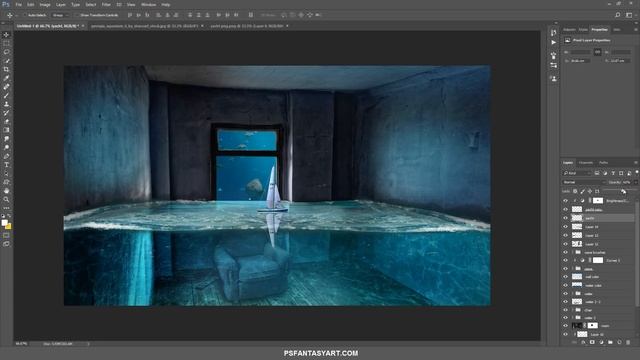Toggle visibility of the Curves 1 layer
The image size is (640, 360).
pos(565,260)
